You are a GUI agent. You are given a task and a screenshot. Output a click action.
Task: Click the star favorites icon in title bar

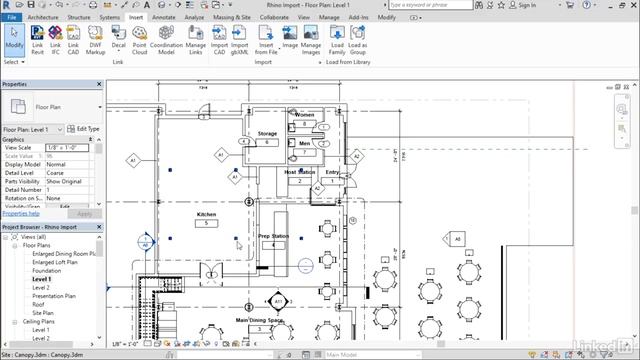tap(501, 5)
